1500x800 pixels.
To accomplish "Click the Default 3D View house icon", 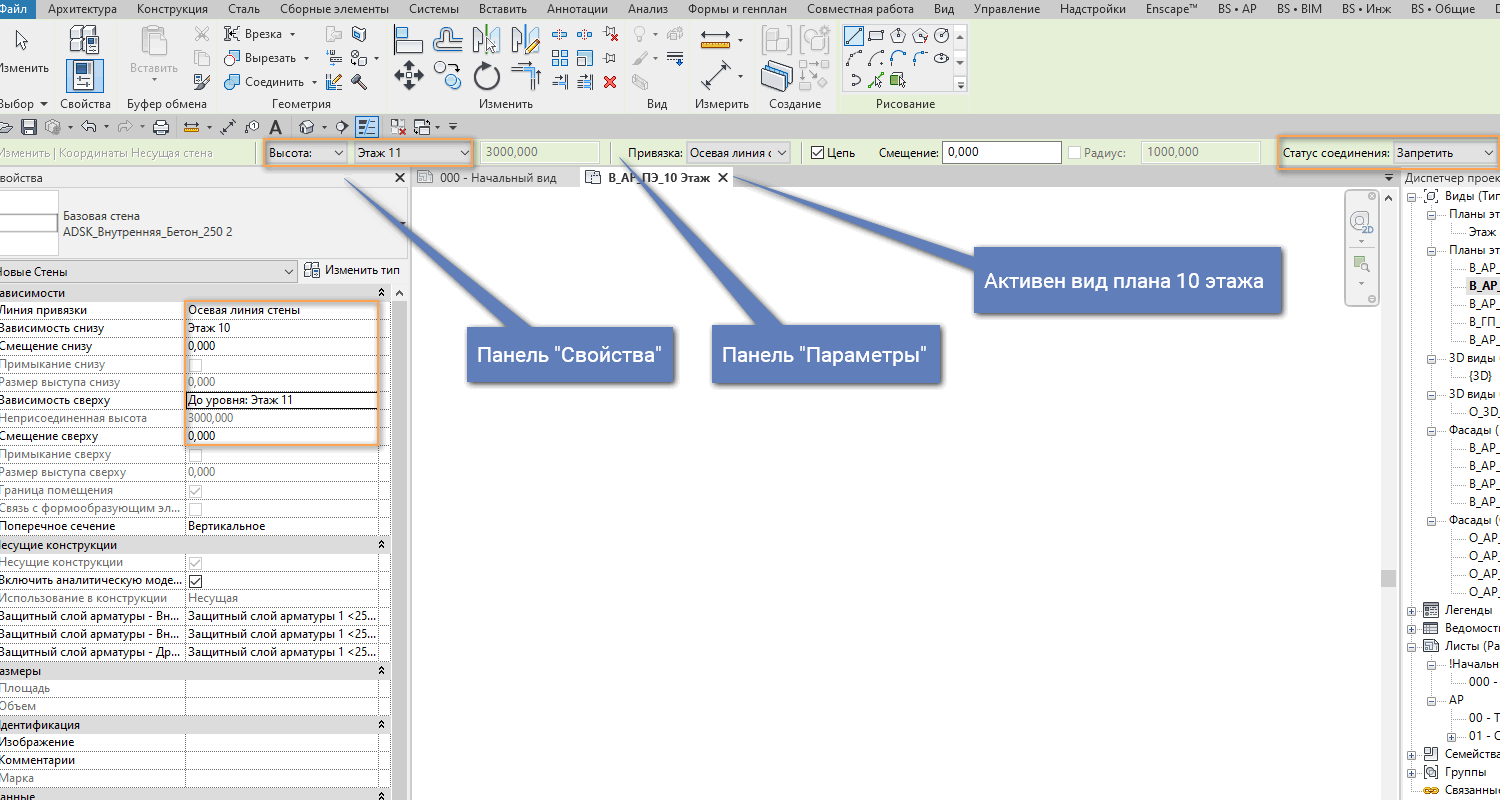I will coord(307,127).
